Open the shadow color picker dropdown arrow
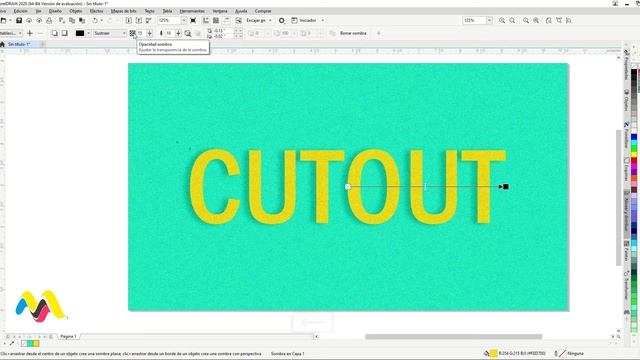Screen dimensions: 640x360 88,33
